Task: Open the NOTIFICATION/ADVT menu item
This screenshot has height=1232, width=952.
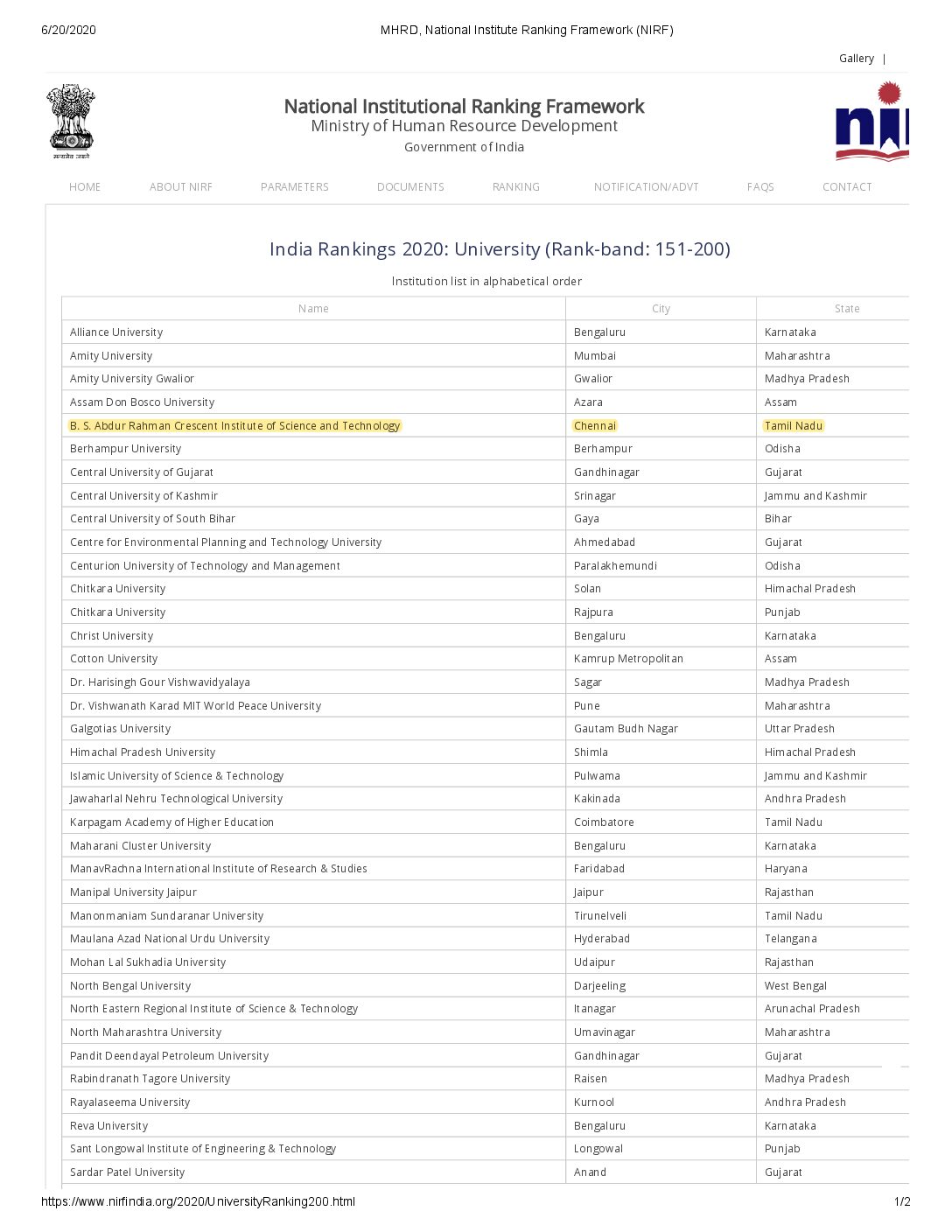Action: pyautogui.click(x=646, y=187)
